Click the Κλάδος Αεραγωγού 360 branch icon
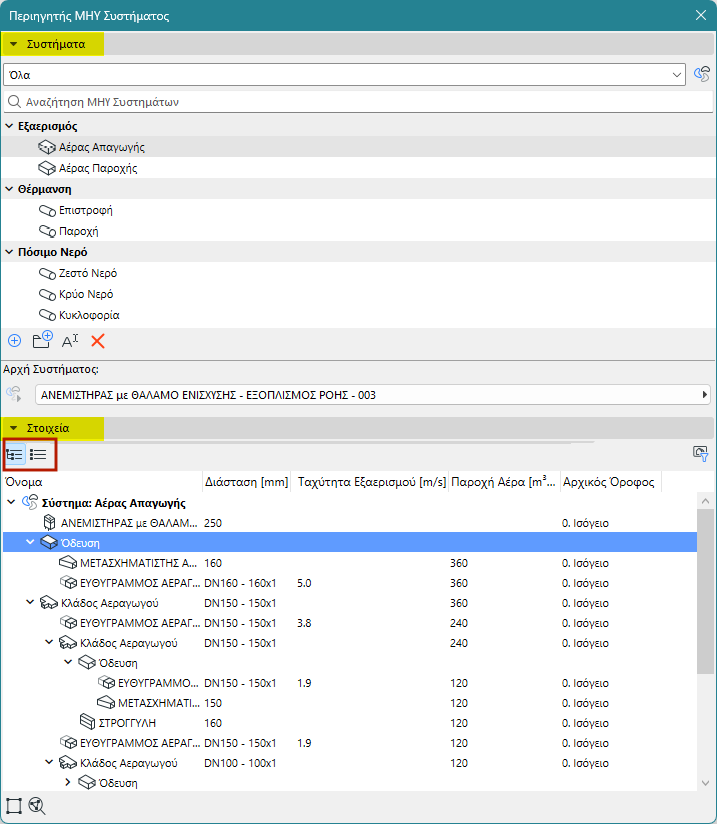 pos(49,603)
